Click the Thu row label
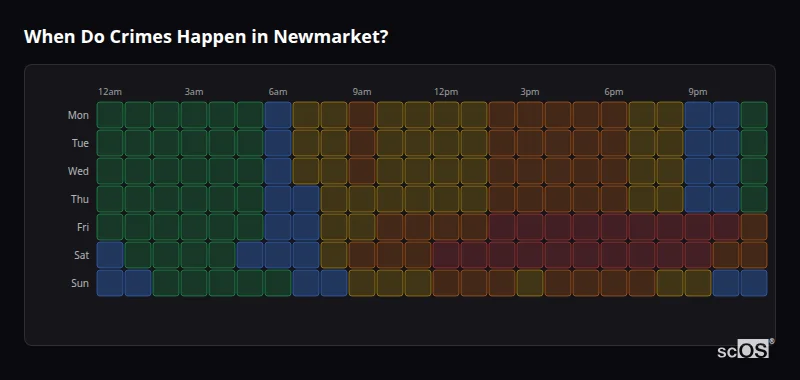This screenshot has height=380, width=800. pyautogui.click(x=80, y=199)
